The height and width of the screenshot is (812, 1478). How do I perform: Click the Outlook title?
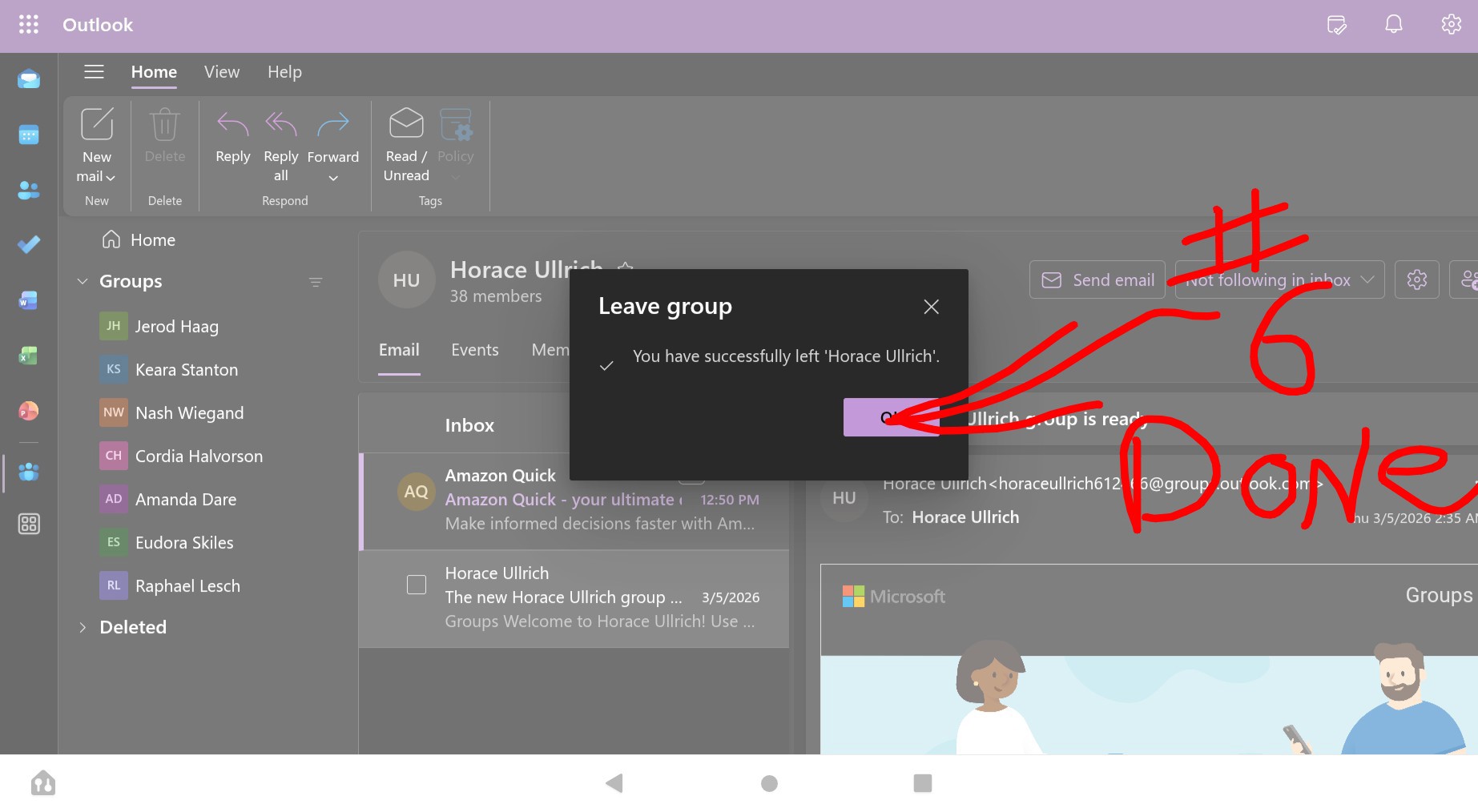pos(98,25)
